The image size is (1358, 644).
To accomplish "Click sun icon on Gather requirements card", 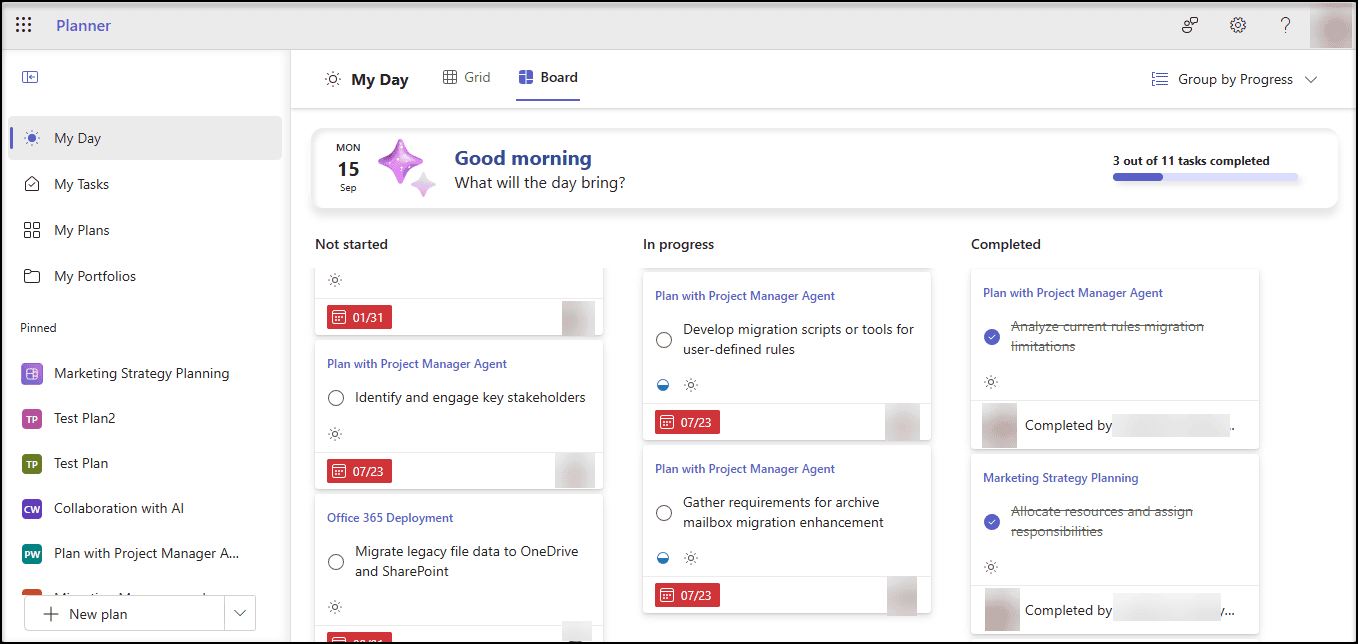I will (x=690, y=557).
